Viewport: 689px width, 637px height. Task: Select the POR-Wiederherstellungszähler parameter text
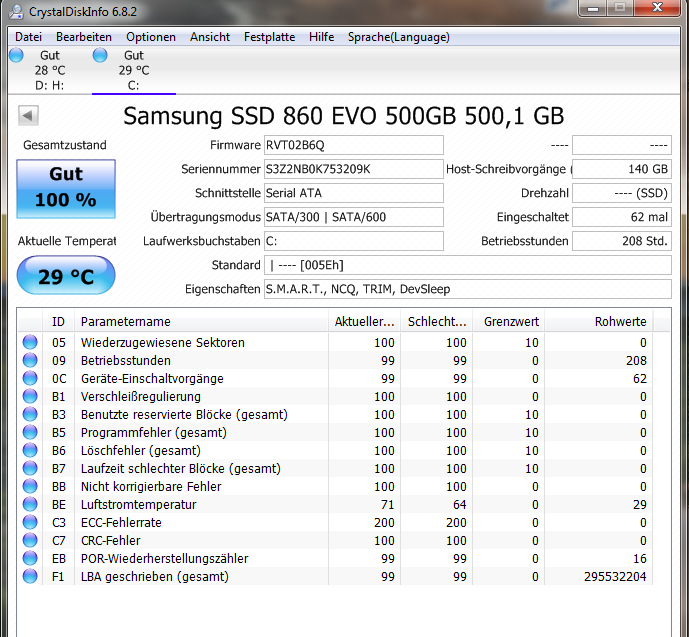pyautogui.click(x=164, y=558)
